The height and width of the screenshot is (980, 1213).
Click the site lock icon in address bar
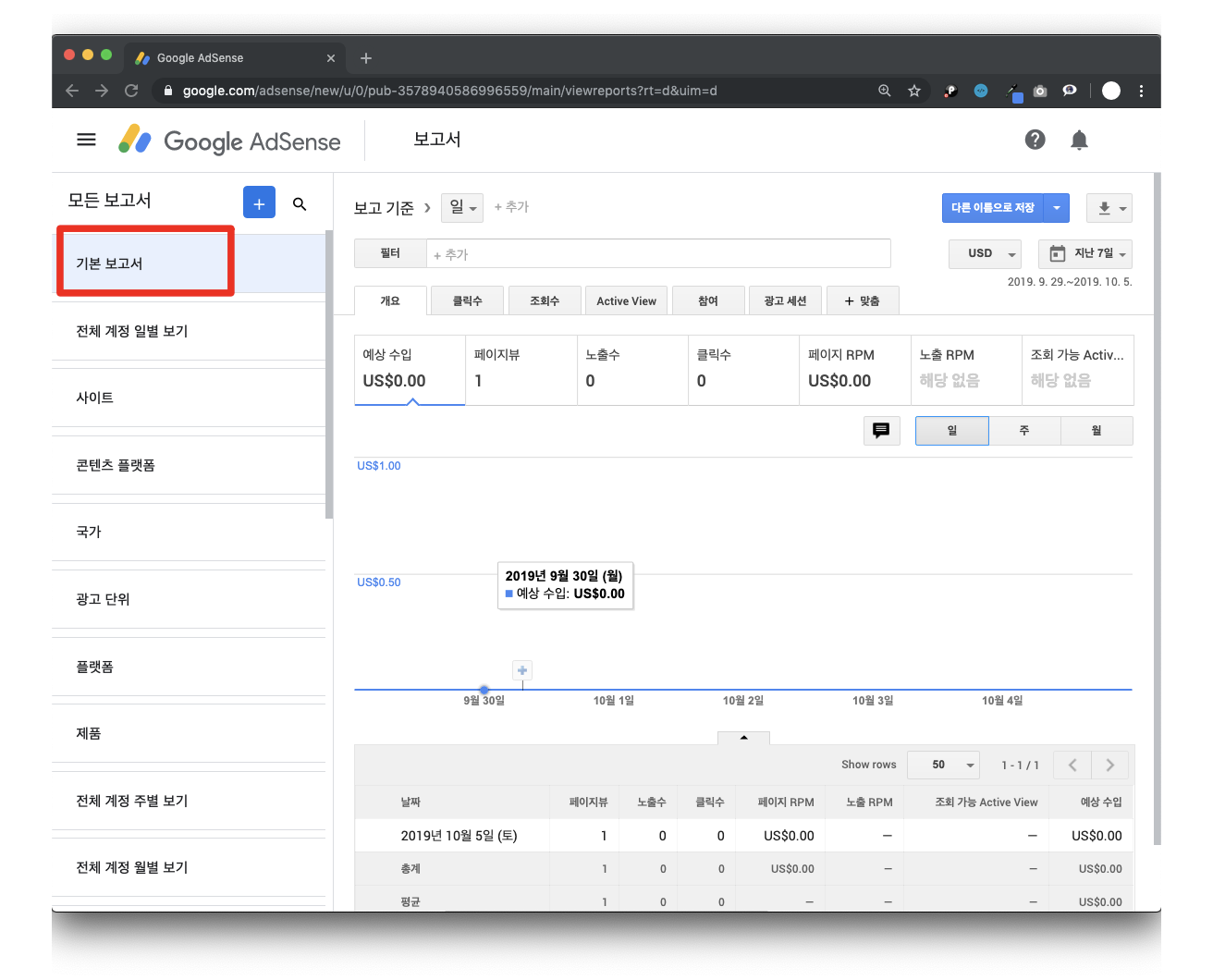pyautogui.click(x=167, y=91)
